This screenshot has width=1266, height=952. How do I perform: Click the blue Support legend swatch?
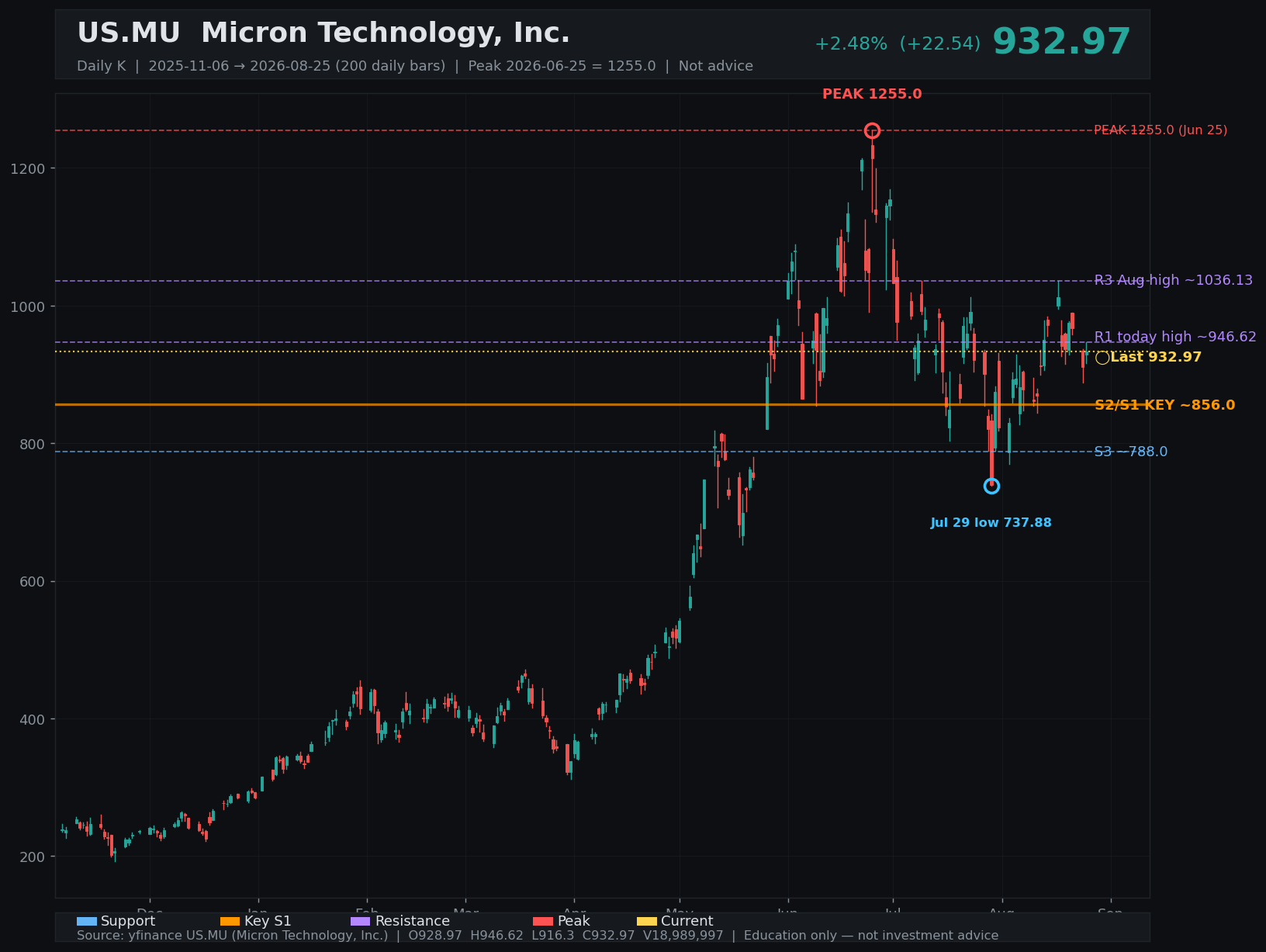[87, 921]
